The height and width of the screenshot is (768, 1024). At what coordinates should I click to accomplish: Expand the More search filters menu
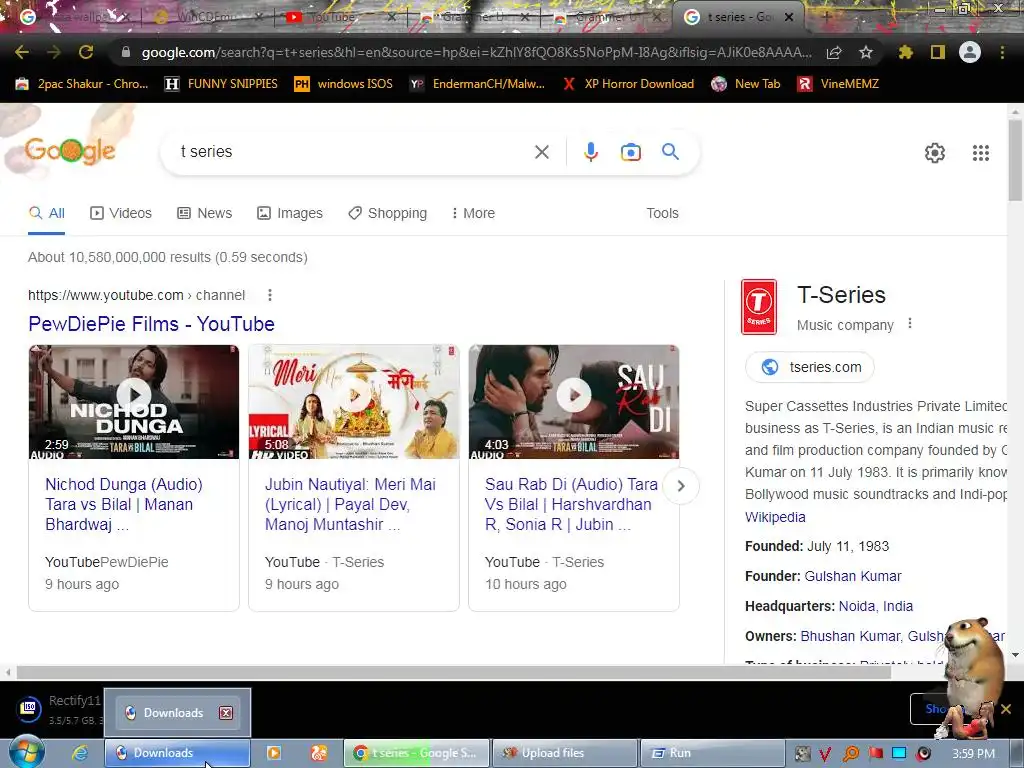click(x=473, y=213)
